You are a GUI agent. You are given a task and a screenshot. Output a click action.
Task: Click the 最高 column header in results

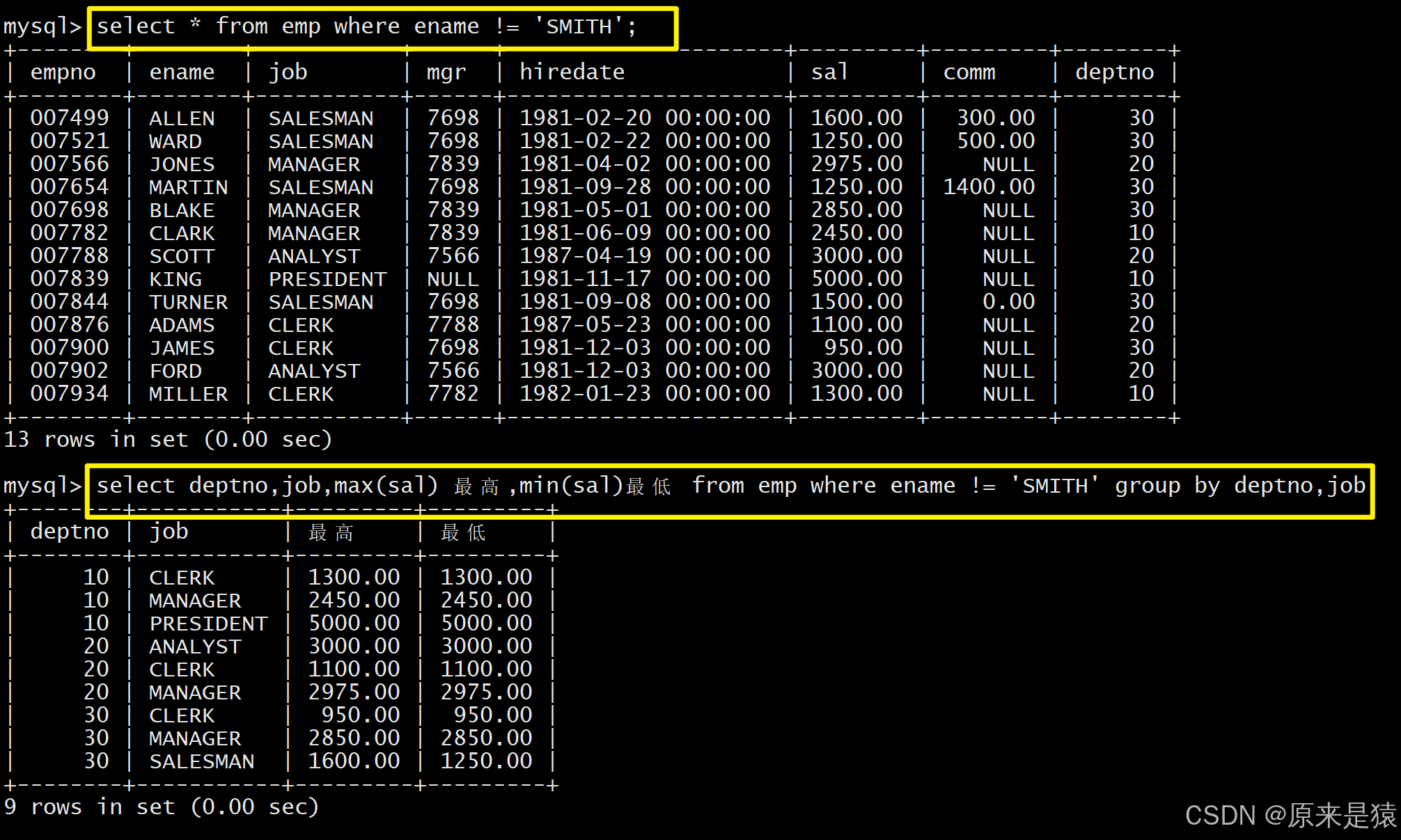point(331,532)
